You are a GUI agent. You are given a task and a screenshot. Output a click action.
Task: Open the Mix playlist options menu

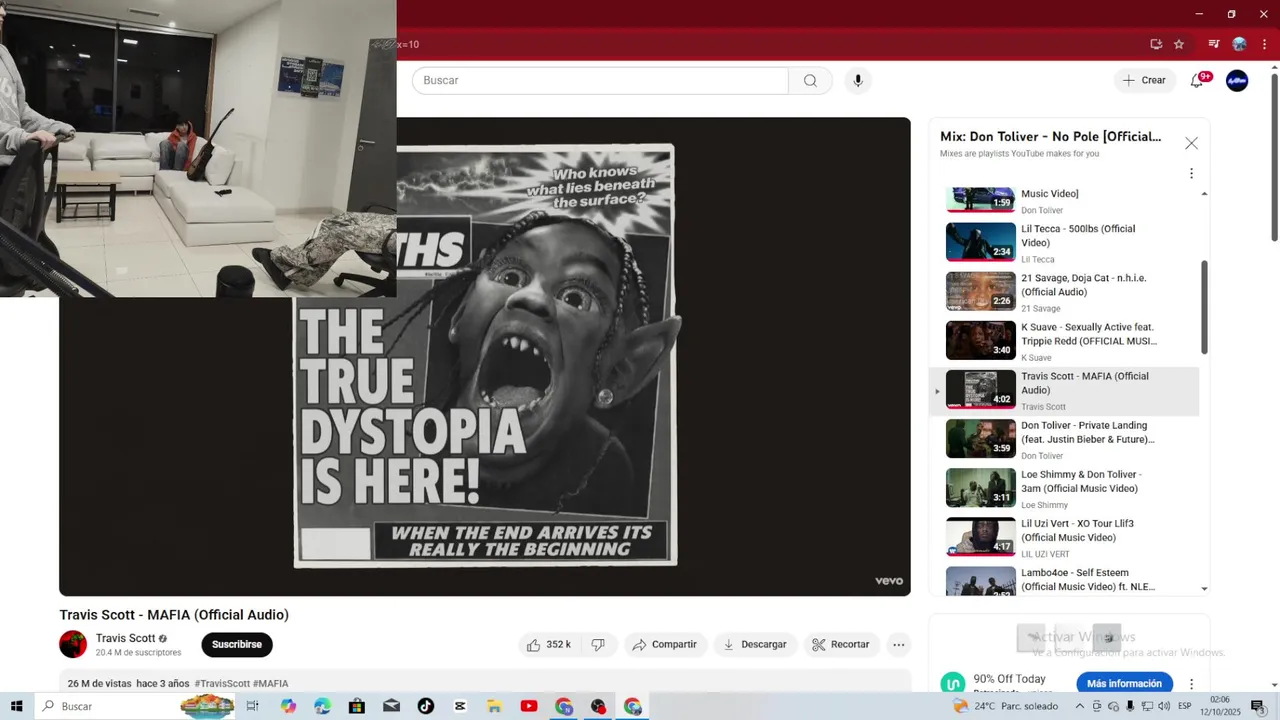click(1191, 173)
